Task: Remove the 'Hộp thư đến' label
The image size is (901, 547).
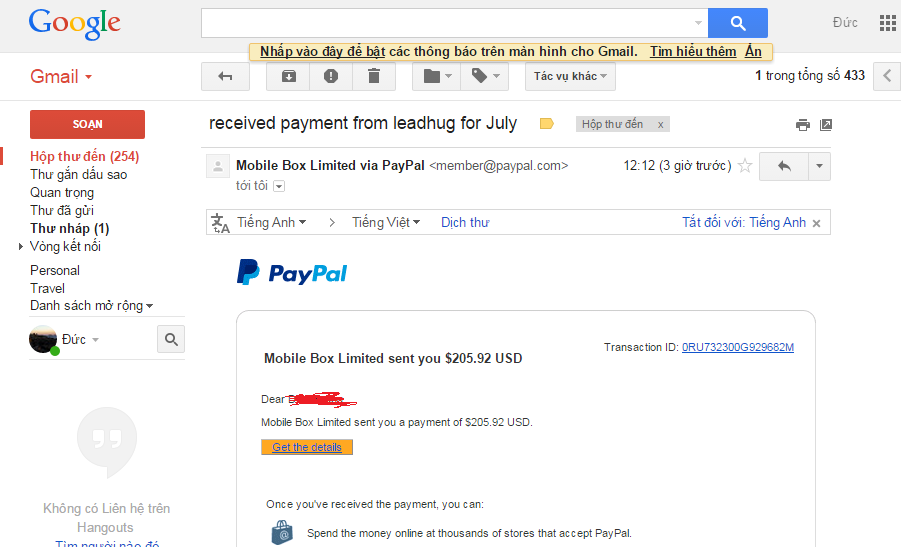Action: pos(661,125)
